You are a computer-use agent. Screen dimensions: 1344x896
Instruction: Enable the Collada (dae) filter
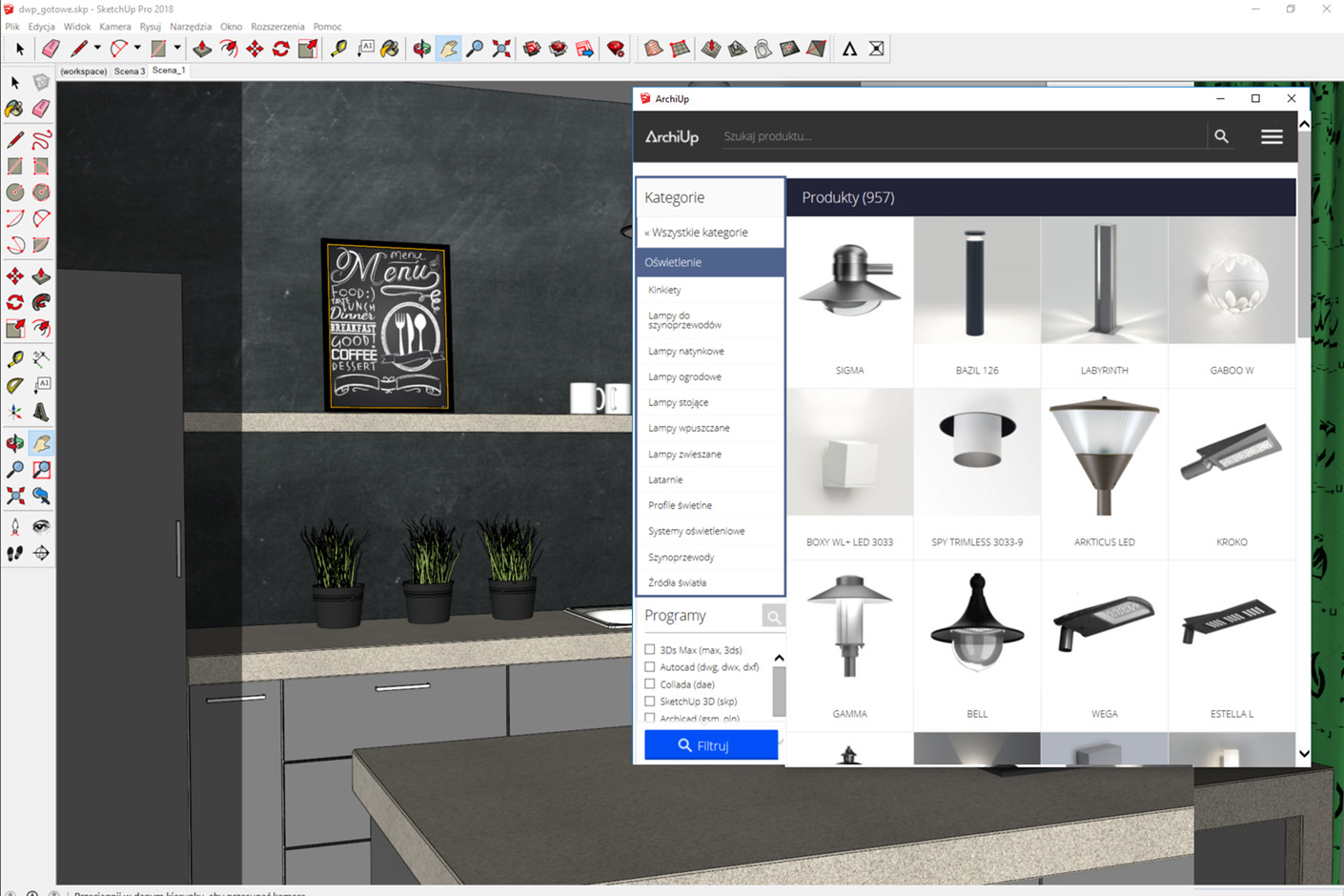(x=649, y=683)
